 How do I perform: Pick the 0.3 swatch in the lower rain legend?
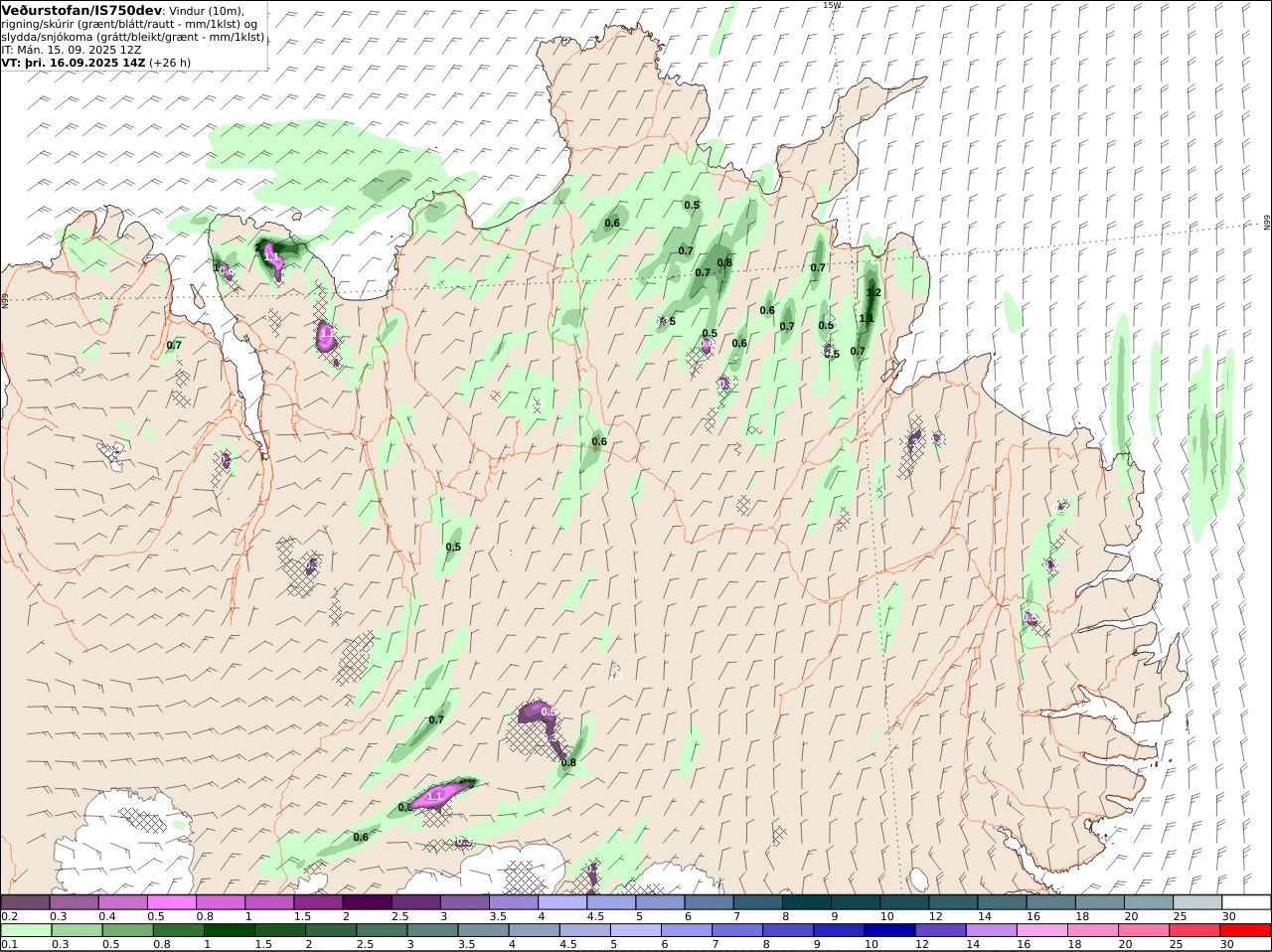[77, 930]
